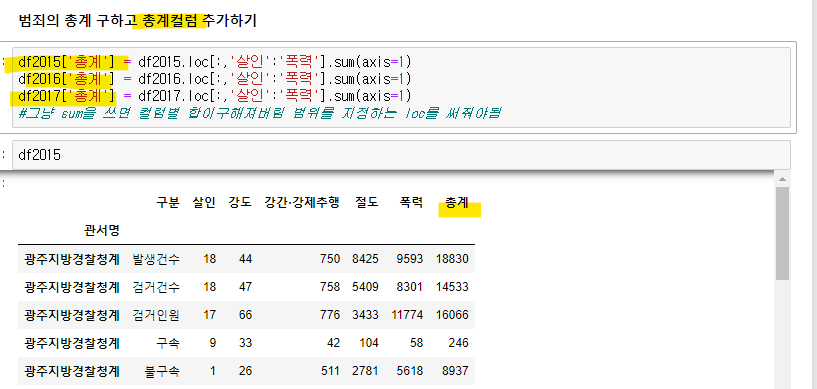The image size is (817, 389).
Task: Click total 8937 in 불구속 row
Action: click(x=455, y=371)
